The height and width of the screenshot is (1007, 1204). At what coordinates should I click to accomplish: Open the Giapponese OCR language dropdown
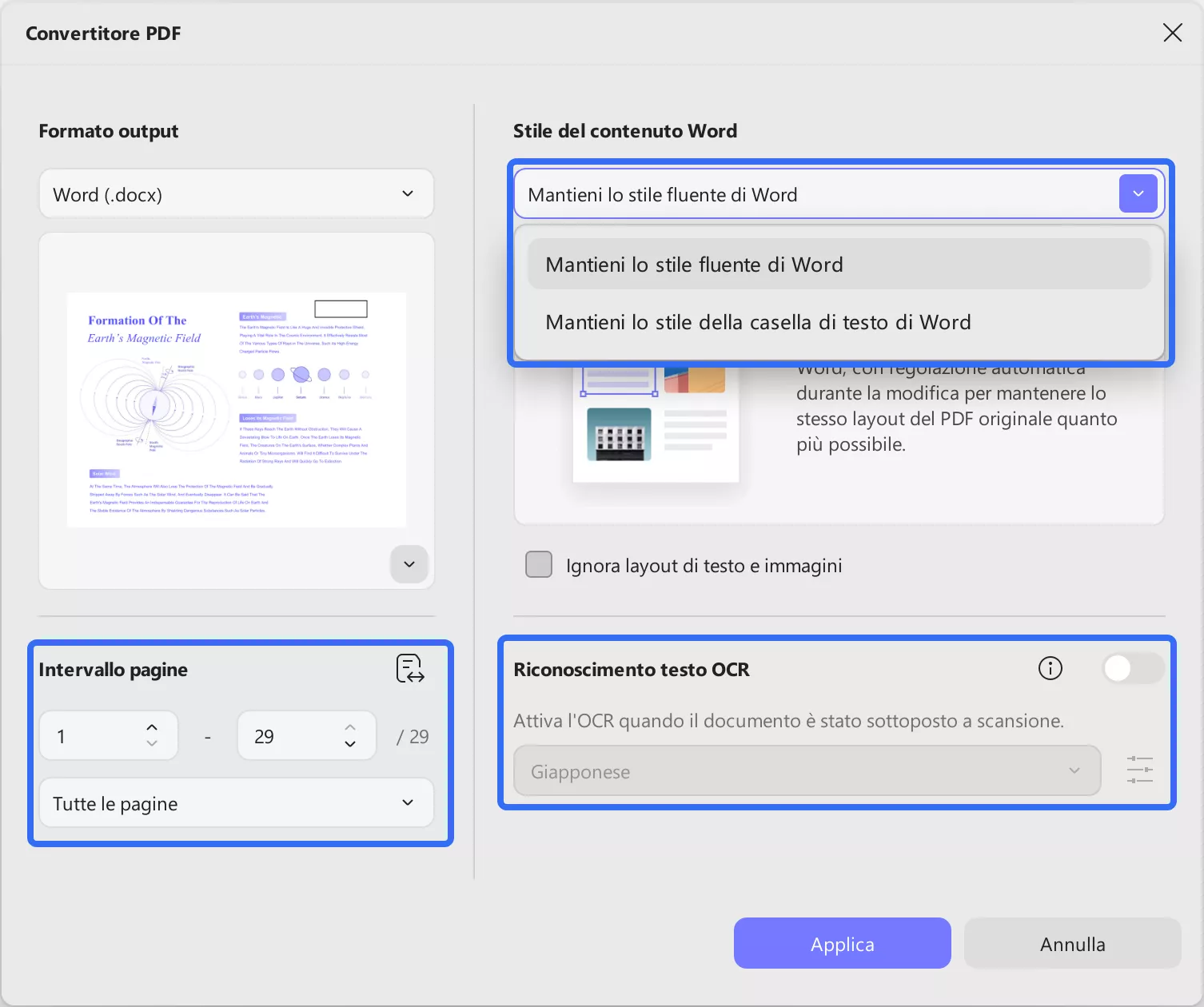click(806, 770)
